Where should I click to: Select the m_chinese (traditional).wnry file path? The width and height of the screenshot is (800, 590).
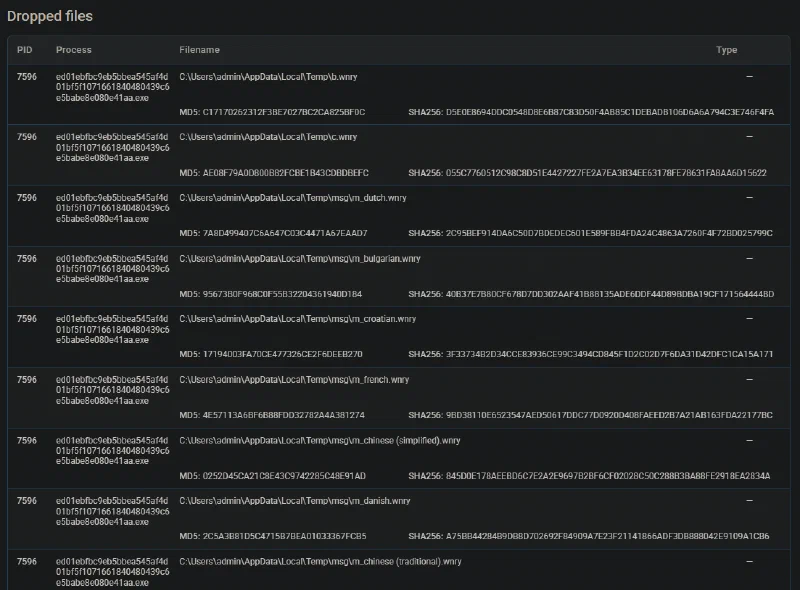pyautogui.click(x=320, y=562)
